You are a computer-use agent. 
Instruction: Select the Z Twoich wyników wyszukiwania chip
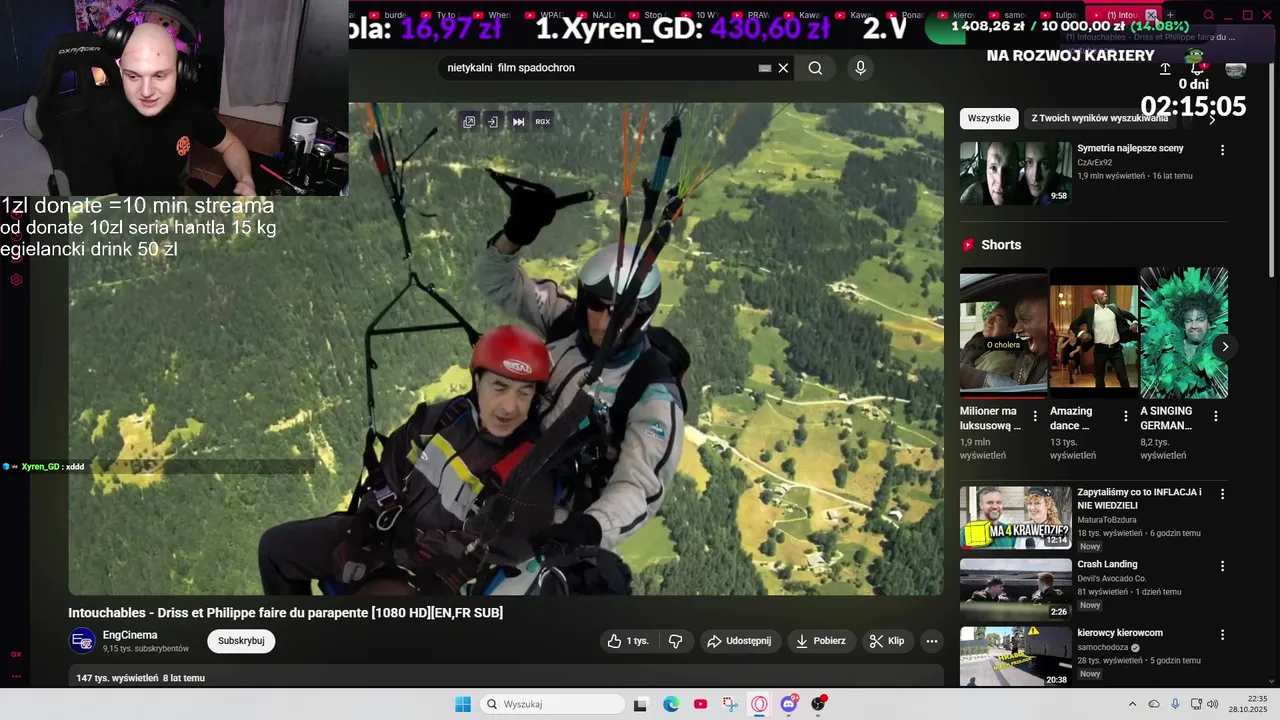(1100, 118)
